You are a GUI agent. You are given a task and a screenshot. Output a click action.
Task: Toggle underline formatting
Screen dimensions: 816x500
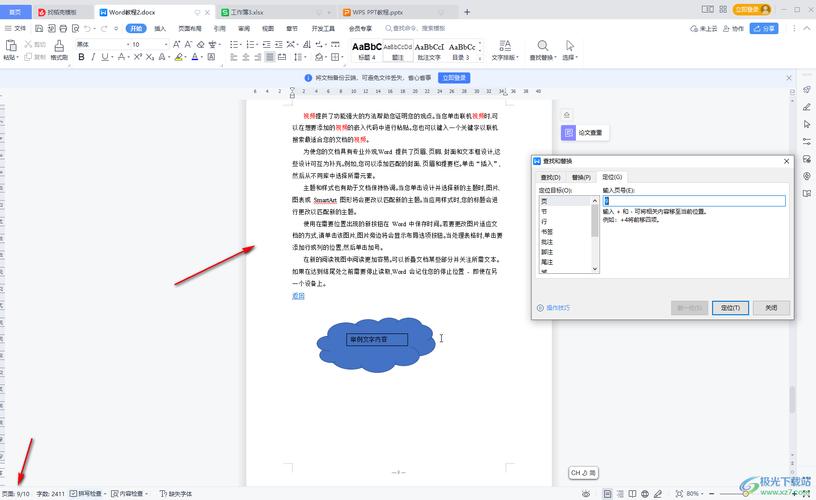point(107,57)
